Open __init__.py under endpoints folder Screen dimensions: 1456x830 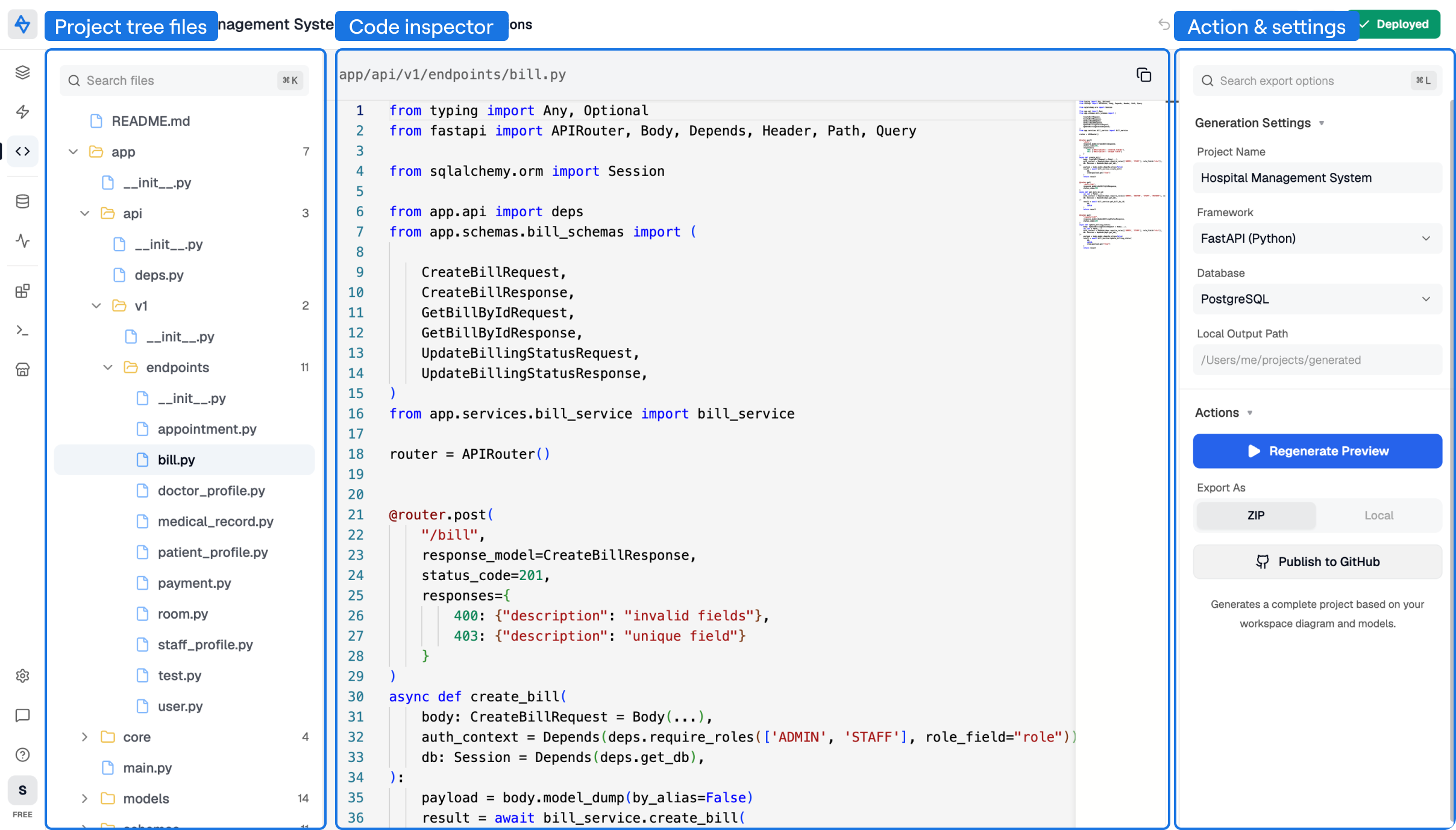click(184, 398)
